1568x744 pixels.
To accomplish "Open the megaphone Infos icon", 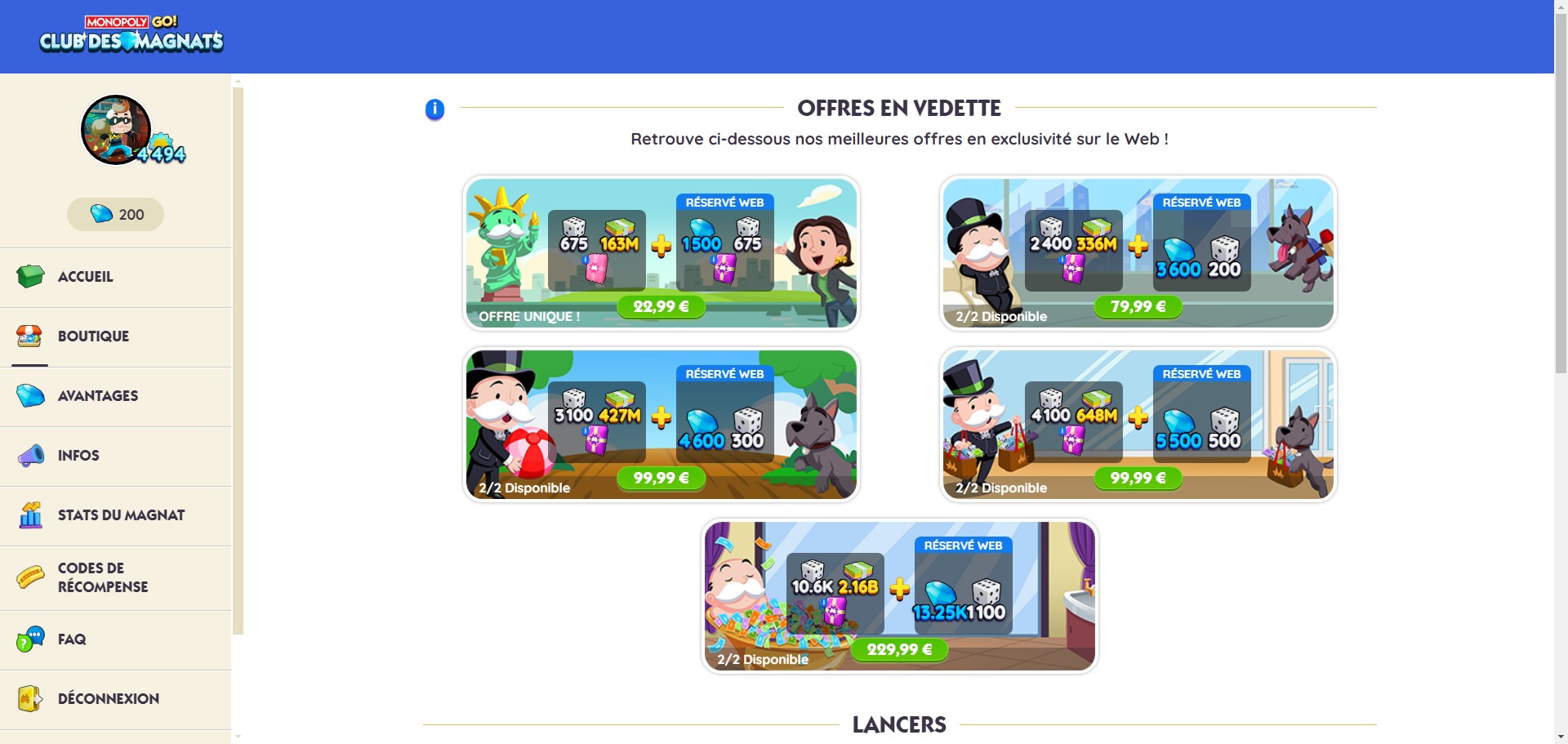I will point(31,455).
